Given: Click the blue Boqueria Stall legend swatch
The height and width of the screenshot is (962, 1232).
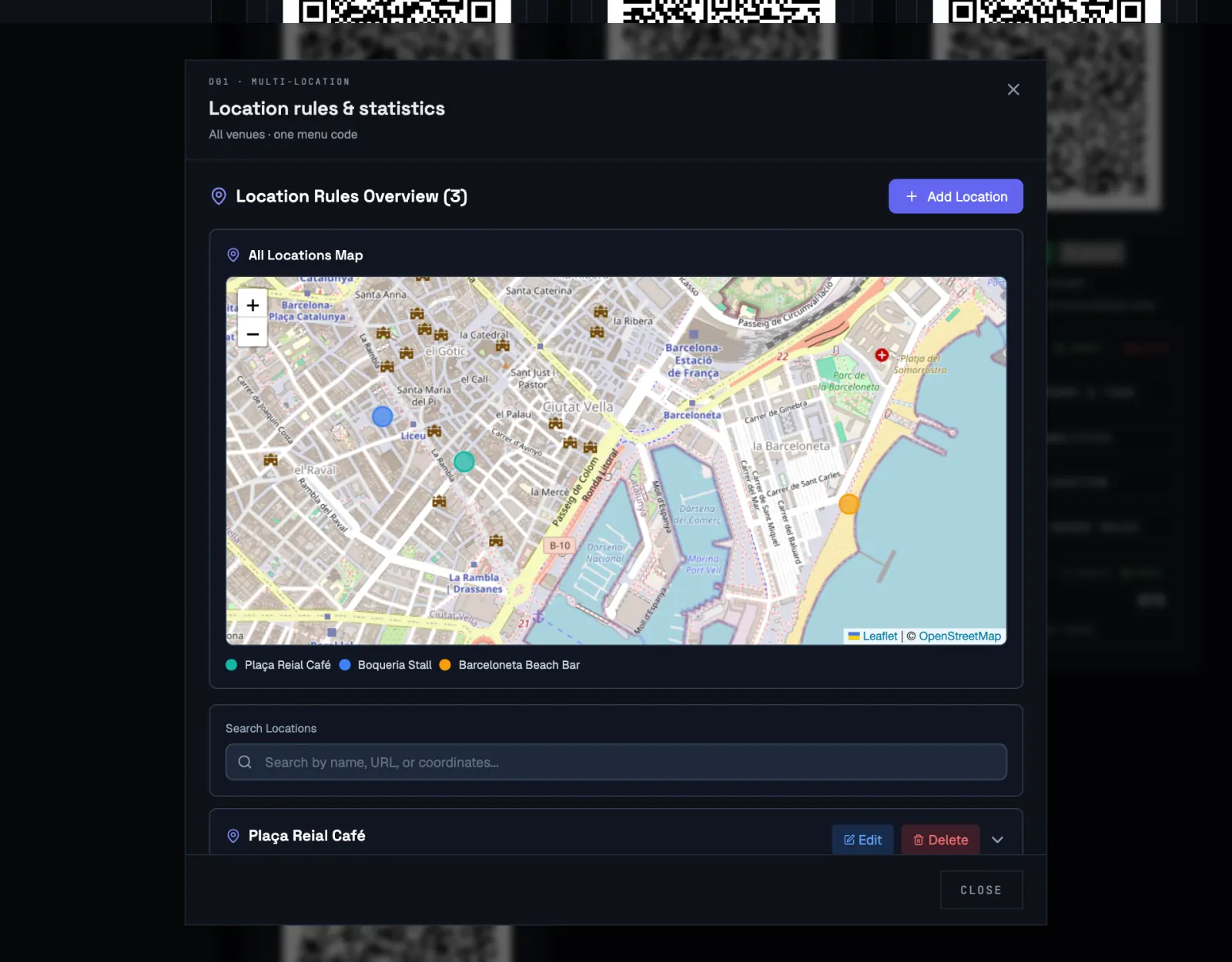Looking at the screenshot, I should click(x=345, y=665).
